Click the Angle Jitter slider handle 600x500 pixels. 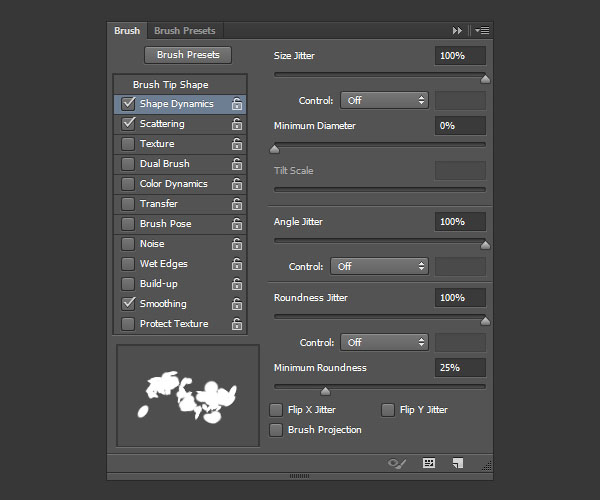tap(485, 245)
